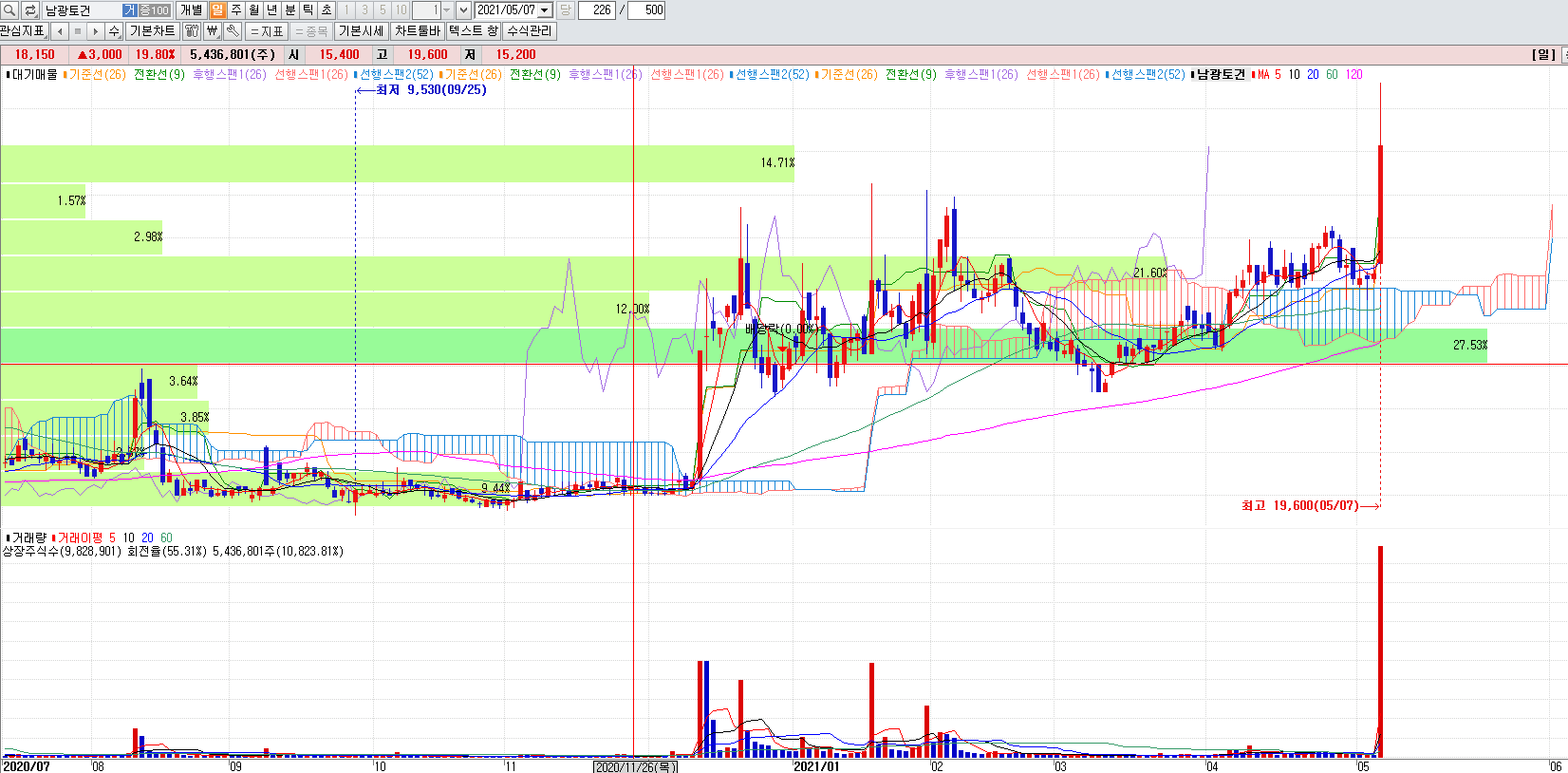Click the first green 전환선(9) legend label
Screen dimensions: 1568x773
(159, 74)
